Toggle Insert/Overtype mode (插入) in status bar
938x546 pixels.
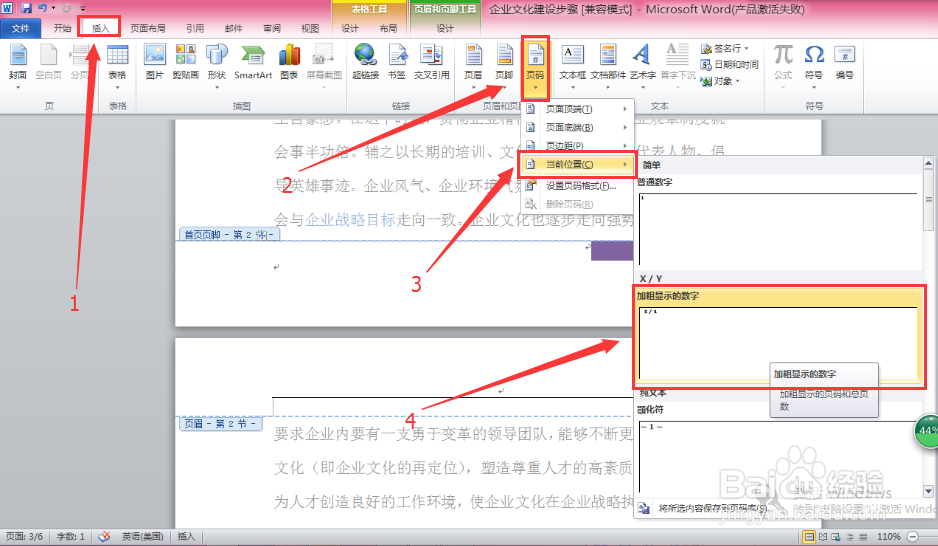tap(186, 536)
